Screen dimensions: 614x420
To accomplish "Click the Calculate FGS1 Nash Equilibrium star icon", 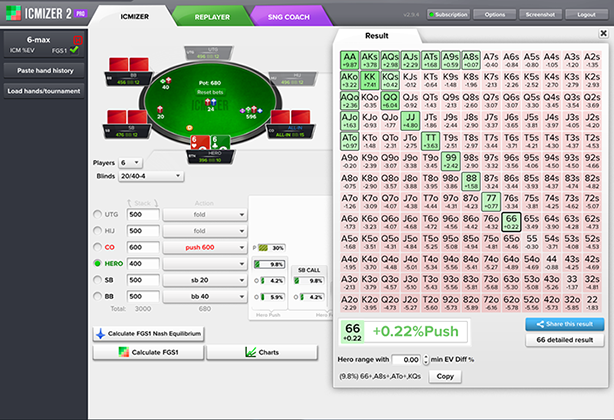I will click(101, 333).
